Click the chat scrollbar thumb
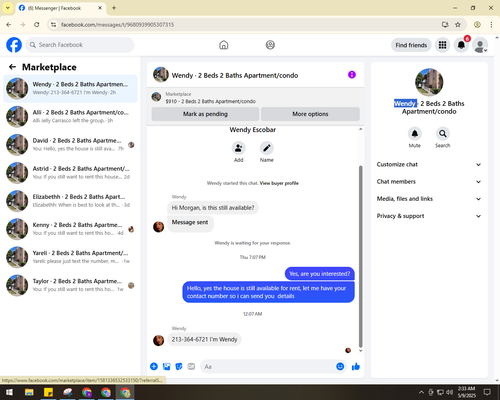This screenshot has width=500, height=400. coord(360,257)
